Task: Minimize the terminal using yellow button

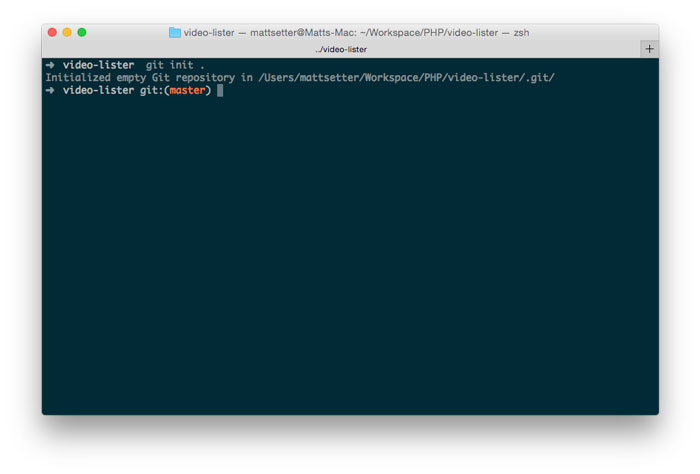Action: (67, 32)
